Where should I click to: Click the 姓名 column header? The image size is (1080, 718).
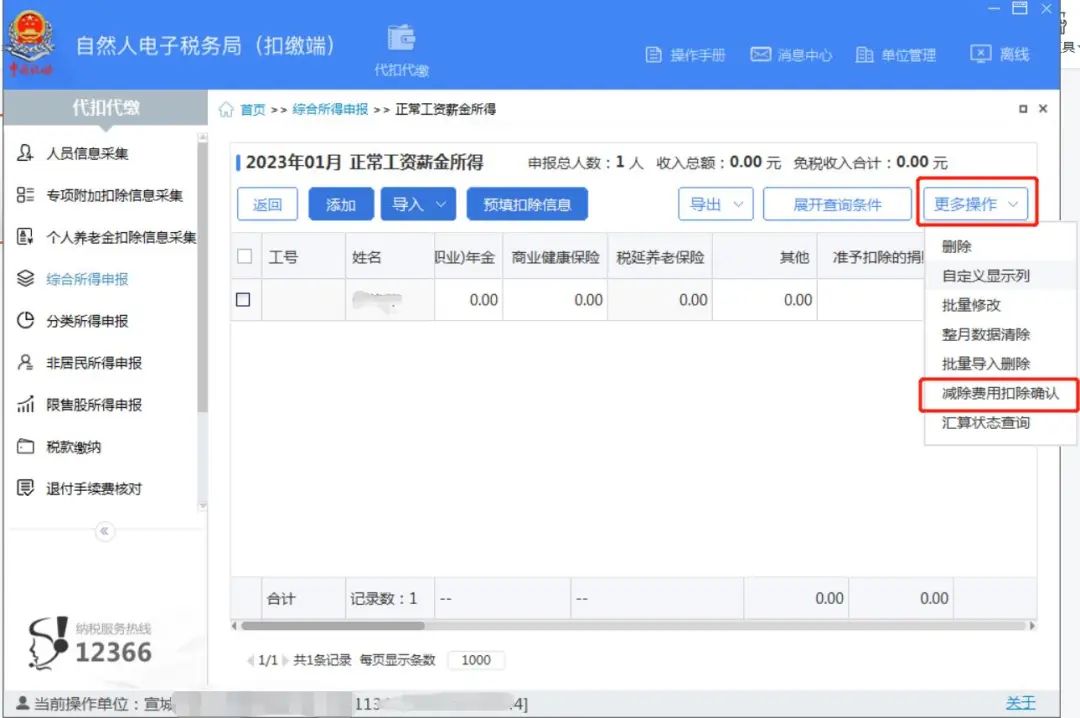390,256
